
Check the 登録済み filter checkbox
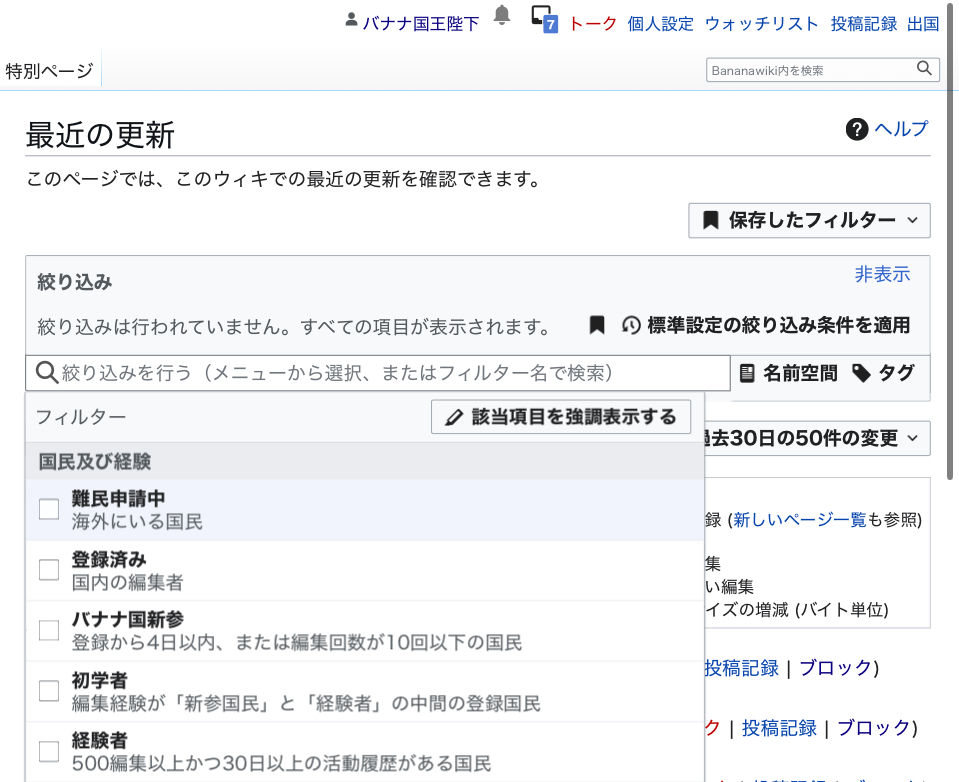point(49,569)
